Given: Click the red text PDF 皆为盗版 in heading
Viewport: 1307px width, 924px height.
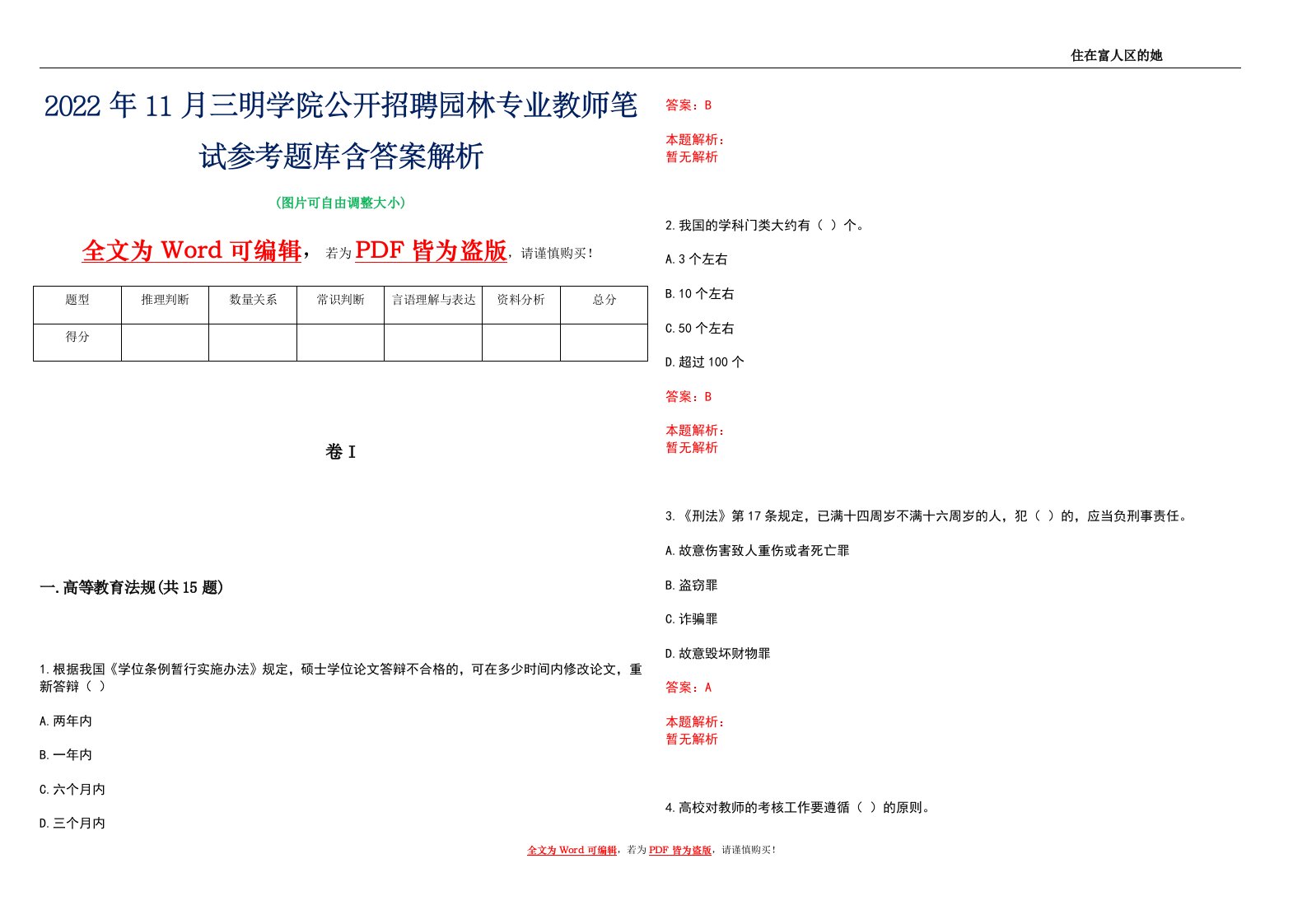Looking at the screenshot, I should coord(431,250).
